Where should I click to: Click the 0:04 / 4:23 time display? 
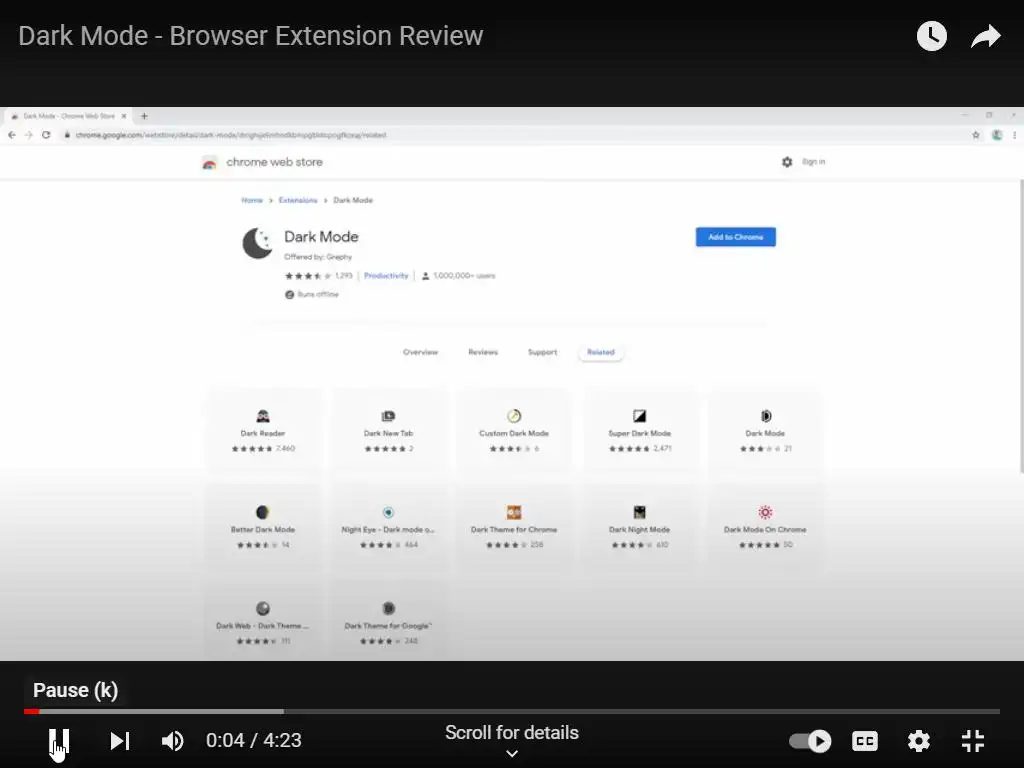click(253, 741)
